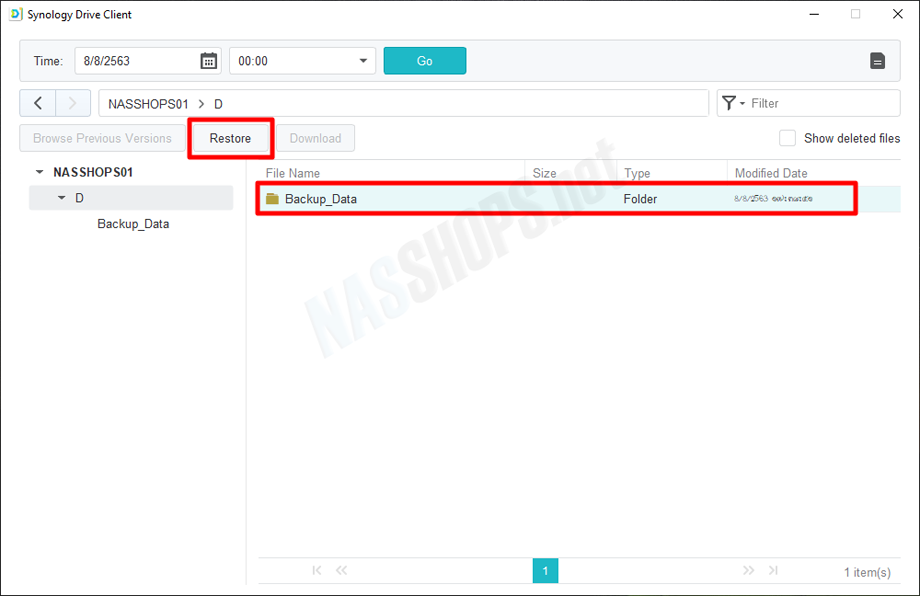Go back with the left arrow button

click(38, 103)
